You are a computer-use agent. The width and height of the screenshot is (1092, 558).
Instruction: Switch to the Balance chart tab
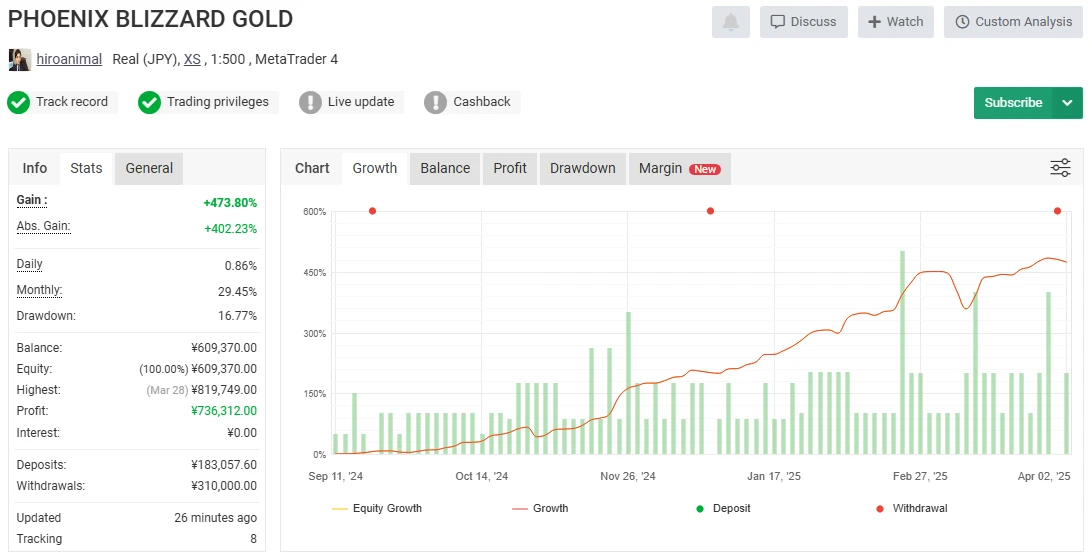(x=445, y=168)
